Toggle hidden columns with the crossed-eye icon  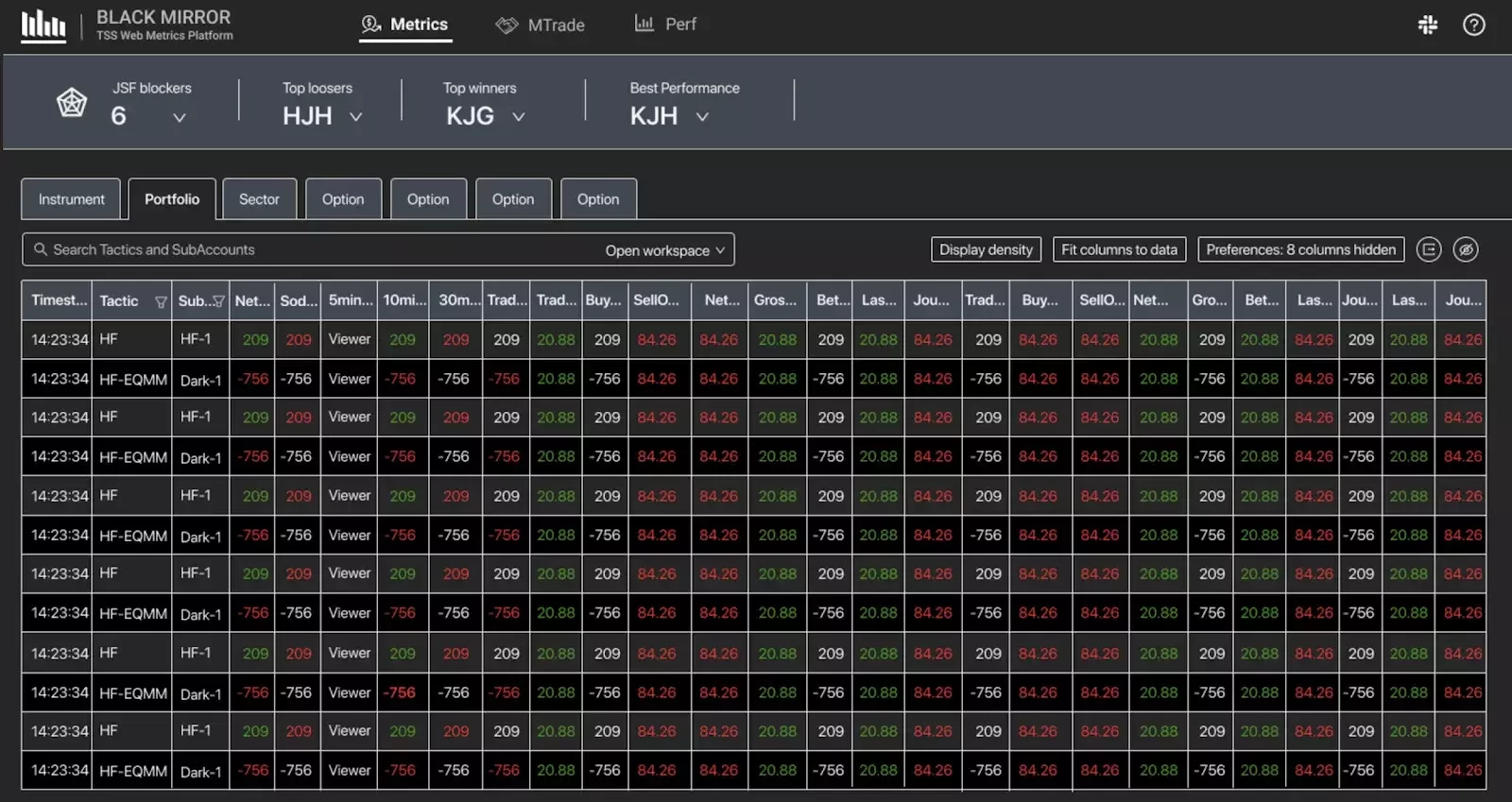1465,249
